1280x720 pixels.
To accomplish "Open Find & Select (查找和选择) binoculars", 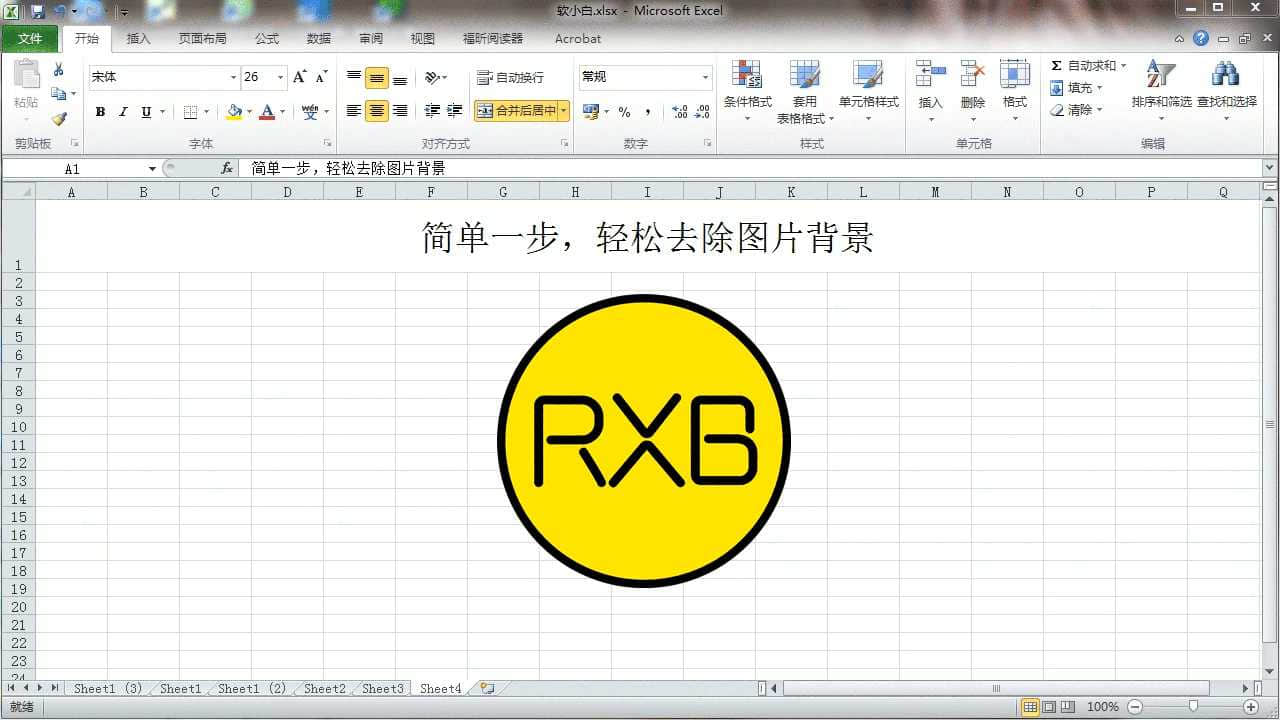I will (x=1226, y=91).
